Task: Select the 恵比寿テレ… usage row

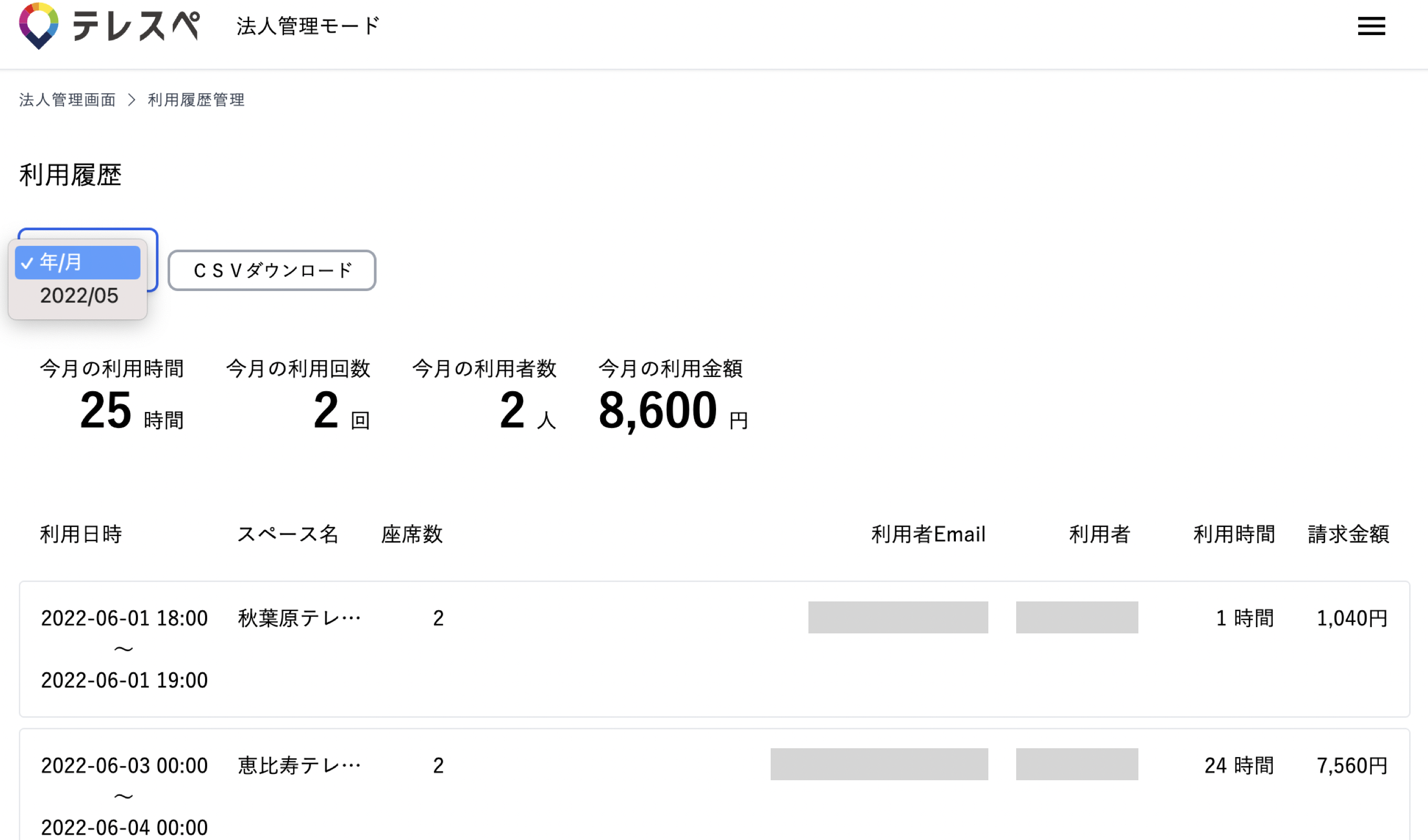Action: (x=299, y=765)
